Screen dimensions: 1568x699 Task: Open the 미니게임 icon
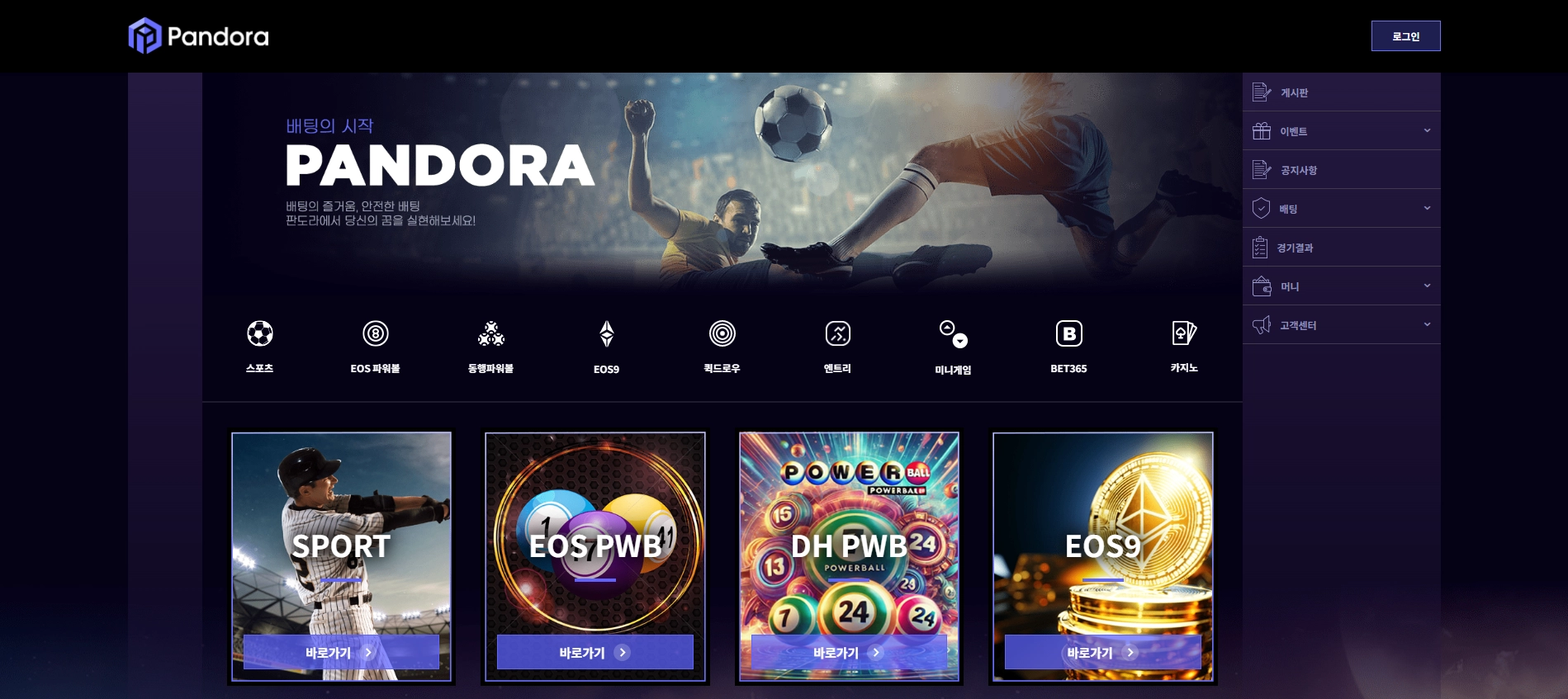[x=954, y=334]
